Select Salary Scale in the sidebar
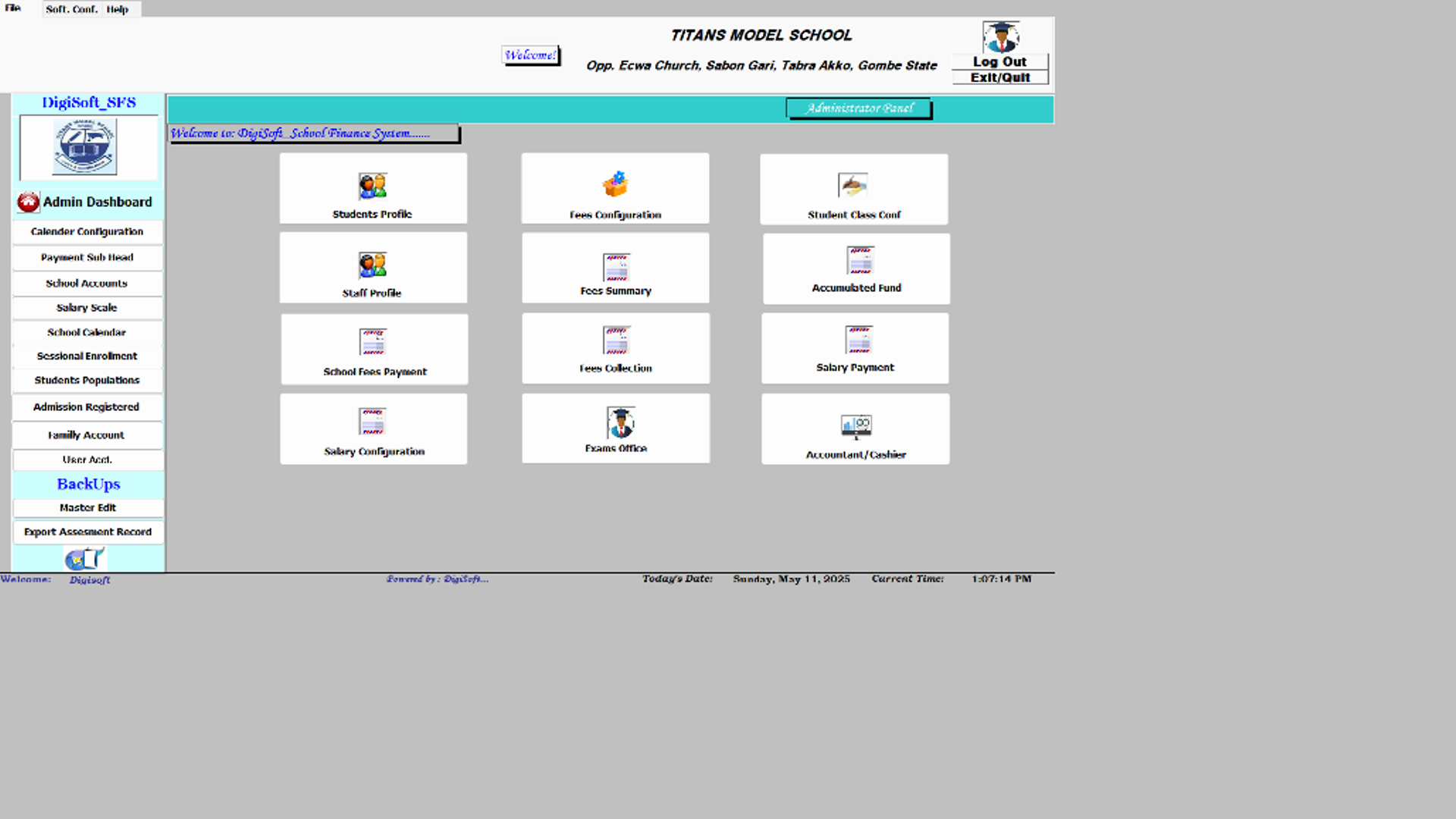 [x=87, y=307]
